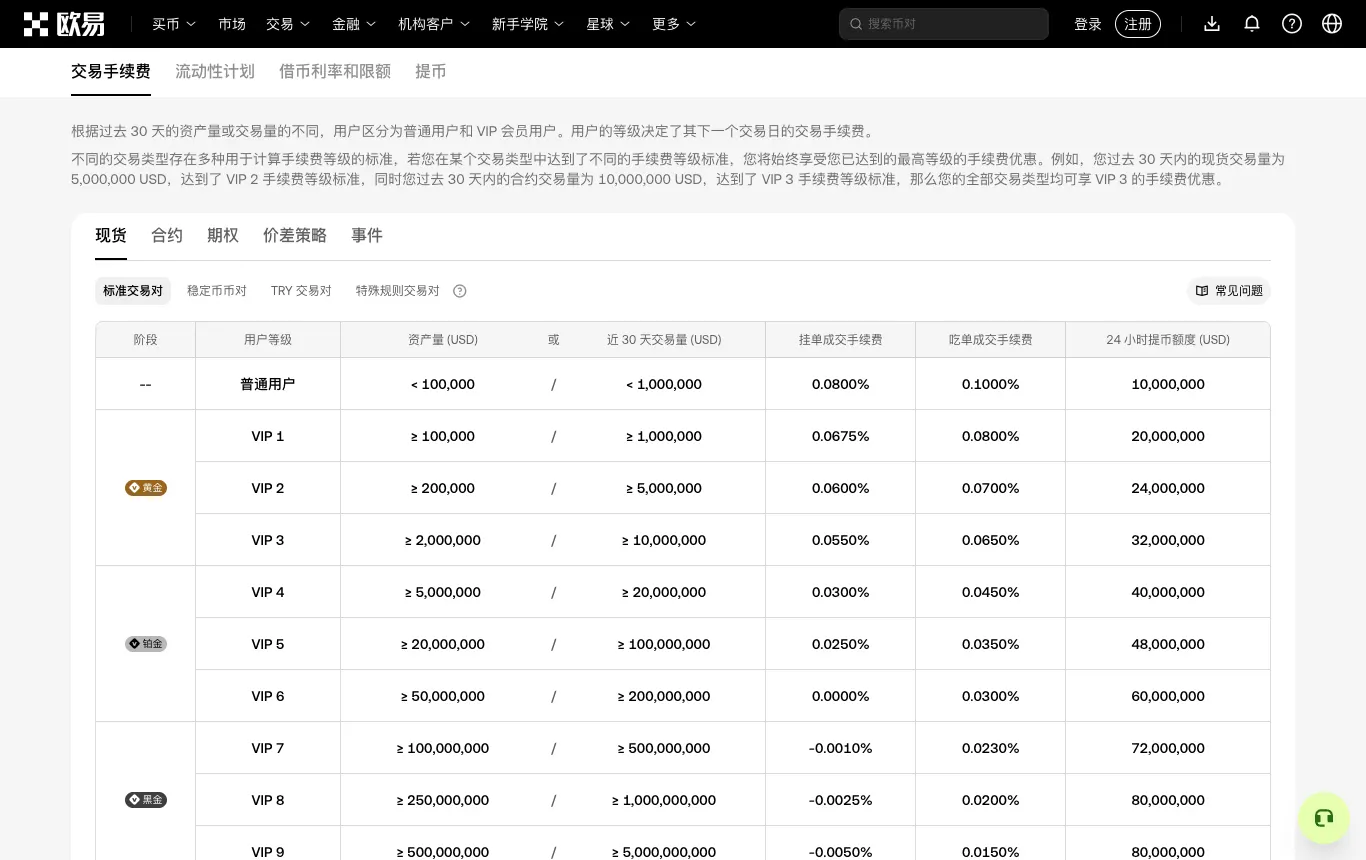
Task: Switch to the 提币 tab
Action: pyautogui.click(x=431, y=72)
